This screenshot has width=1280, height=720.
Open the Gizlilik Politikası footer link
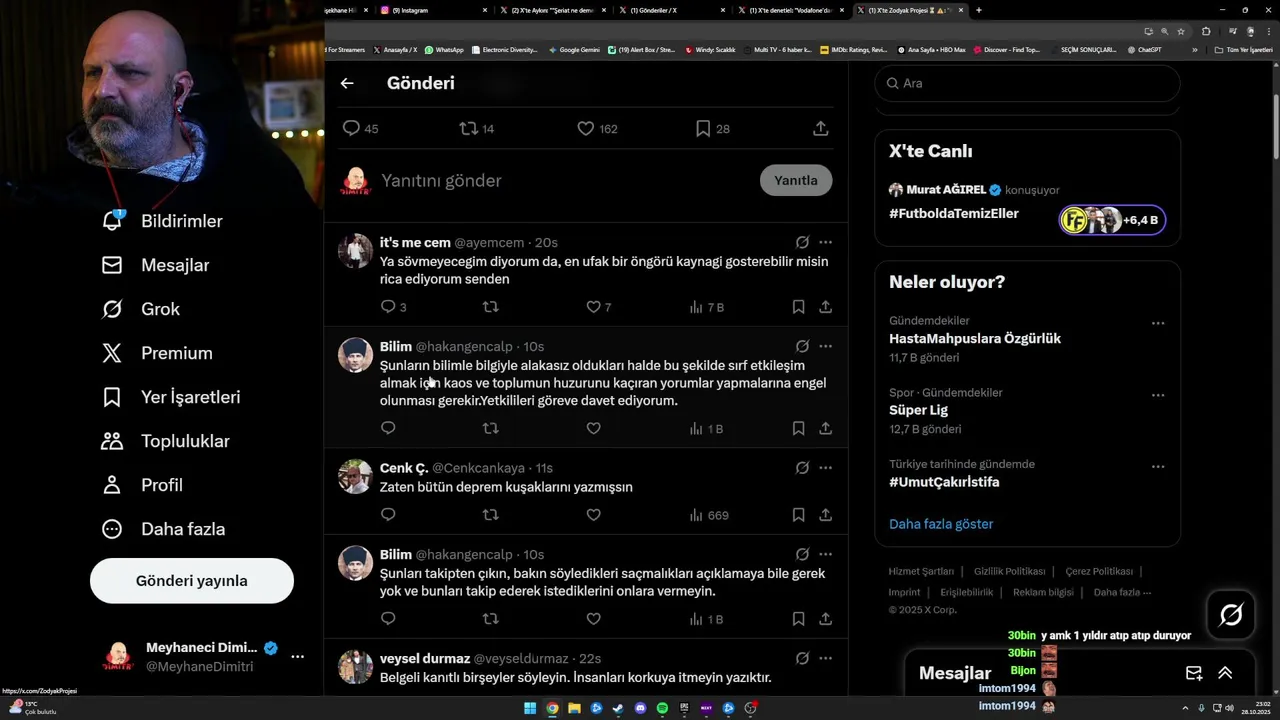(x=1010, y=571)
